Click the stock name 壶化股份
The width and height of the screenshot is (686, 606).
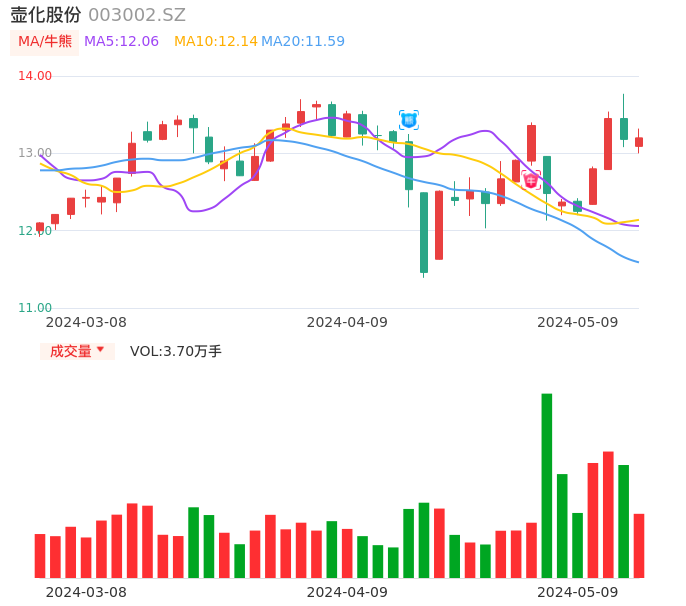point(46,15)
